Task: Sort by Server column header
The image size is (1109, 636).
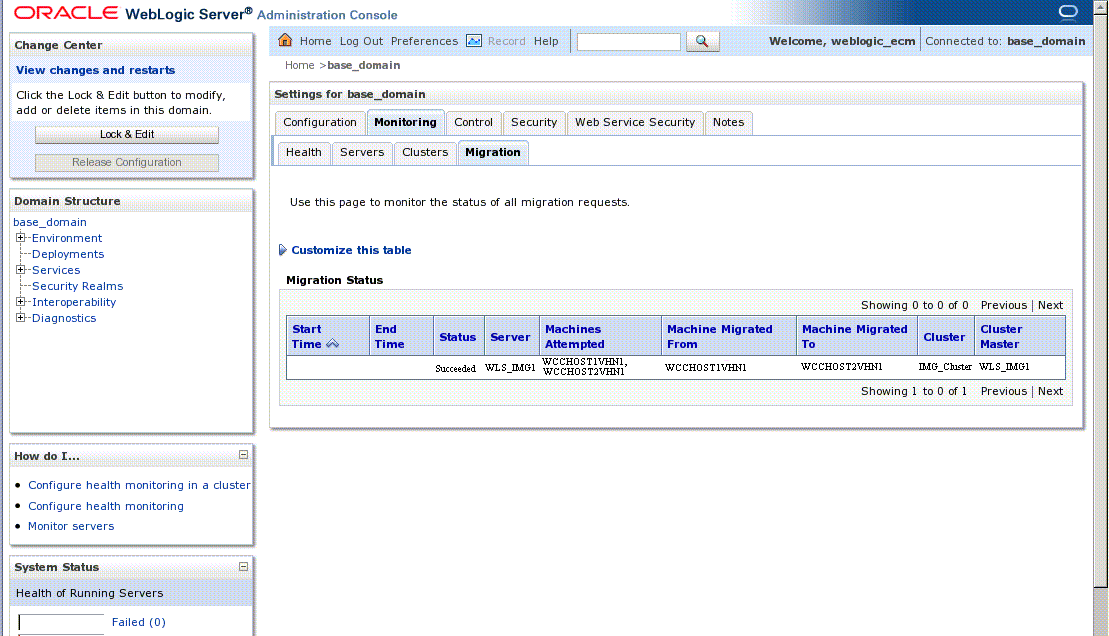Action: pyautogui.click(x=510, y=337)
